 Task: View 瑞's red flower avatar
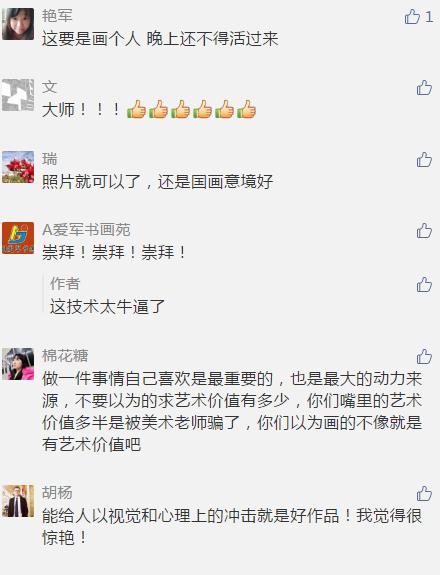point(18,167)
